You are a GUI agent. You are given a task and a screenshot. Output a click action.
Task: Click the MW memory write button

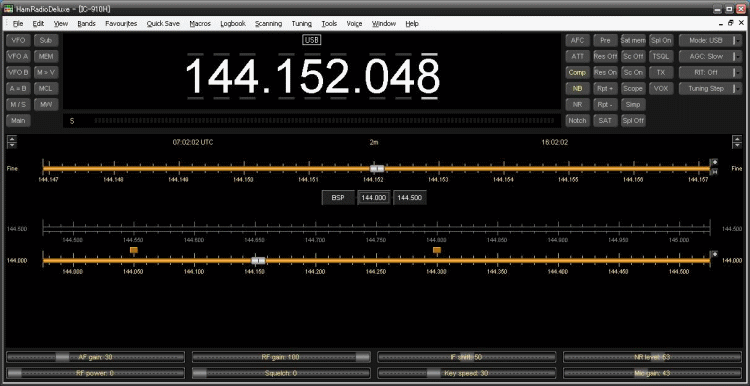pos(46,105)
